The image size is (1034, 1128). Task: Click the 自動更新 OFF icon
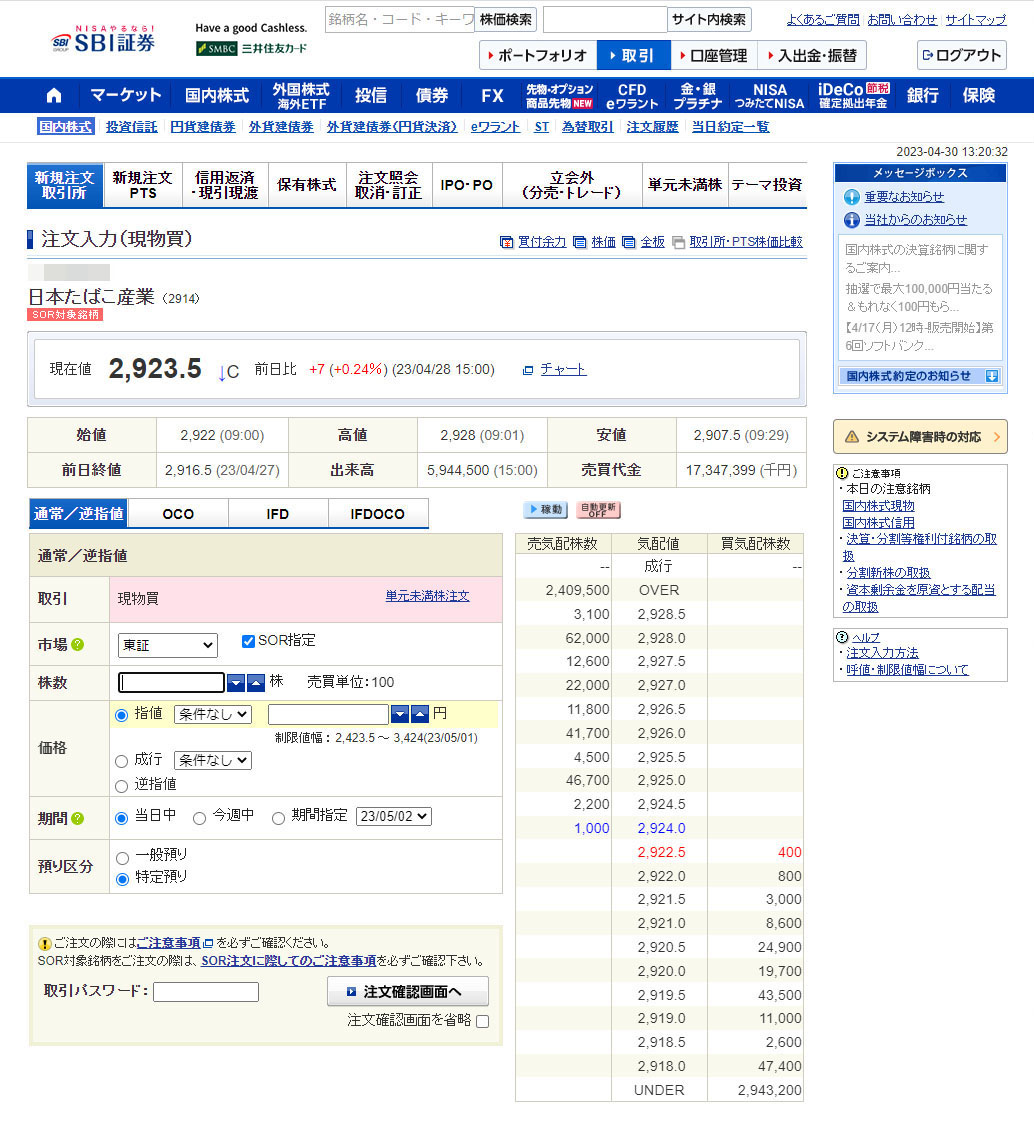(598, 510)
